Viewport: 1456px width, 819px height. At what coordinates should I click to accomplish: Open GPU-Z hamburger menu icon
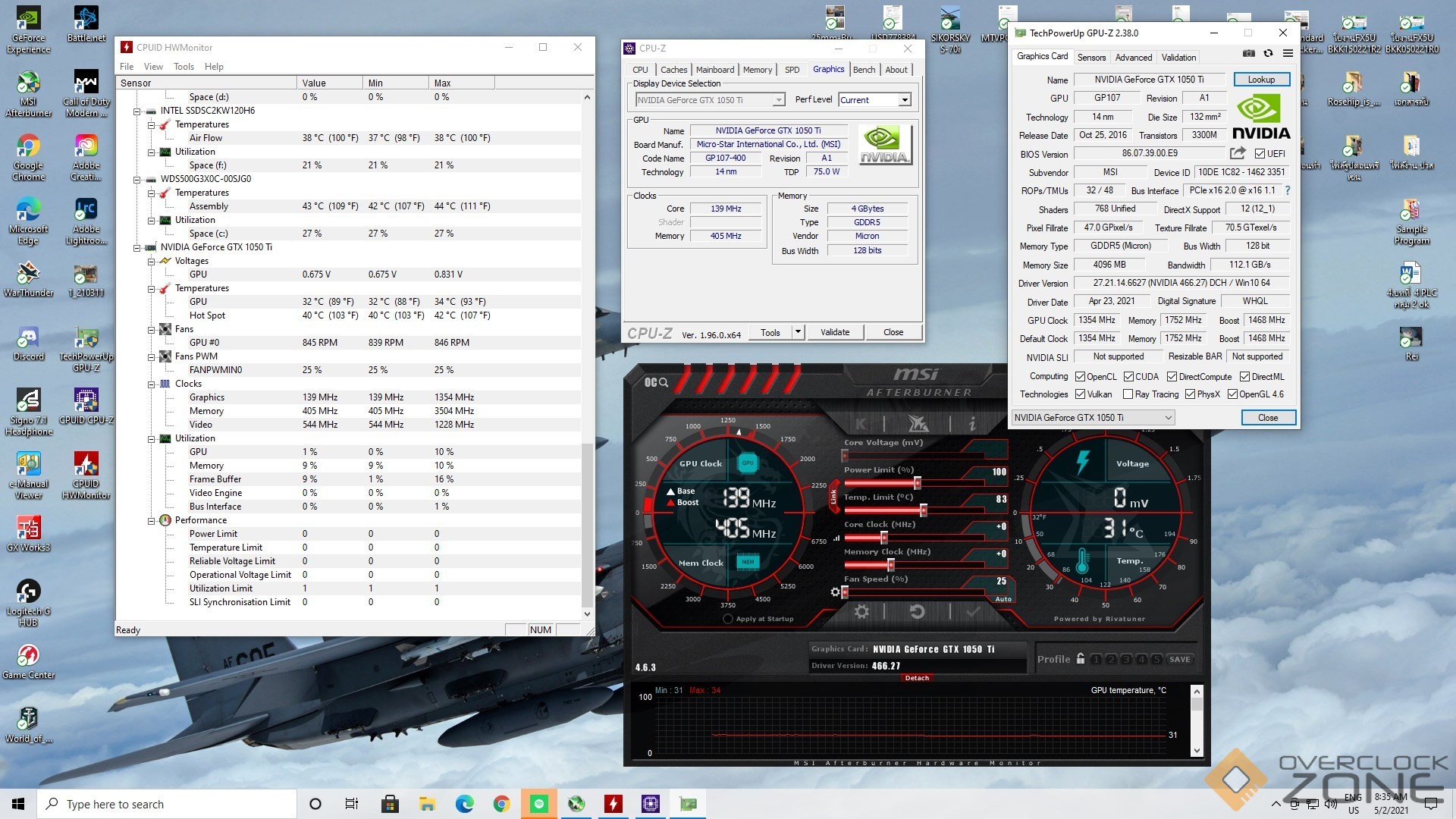point(1288,54)
